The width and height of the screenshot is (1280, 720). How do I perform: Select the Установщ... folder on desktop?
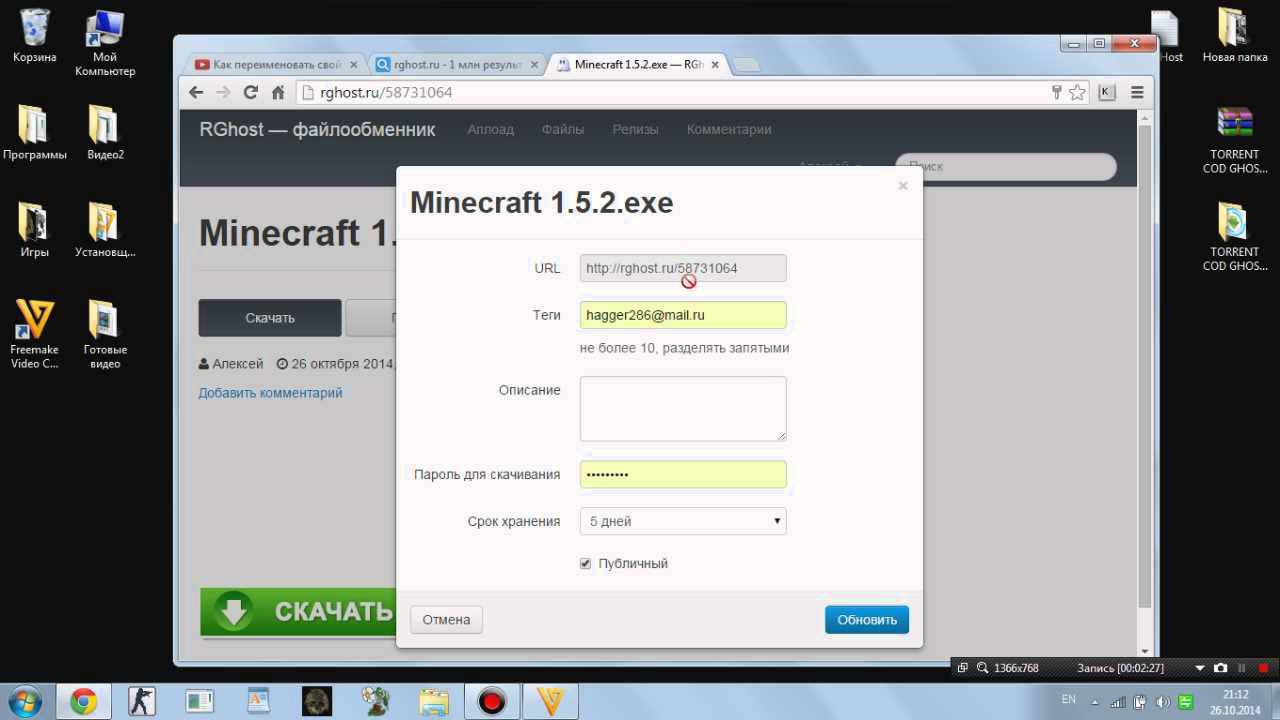pyautogui.click(x=105, y=229)
